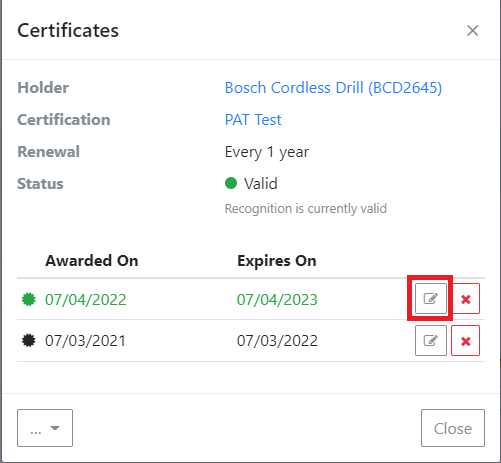Edit the 07/03/2021 certificate entry
The height and width of the screenshot is (463, 501).
click(431, 341)
